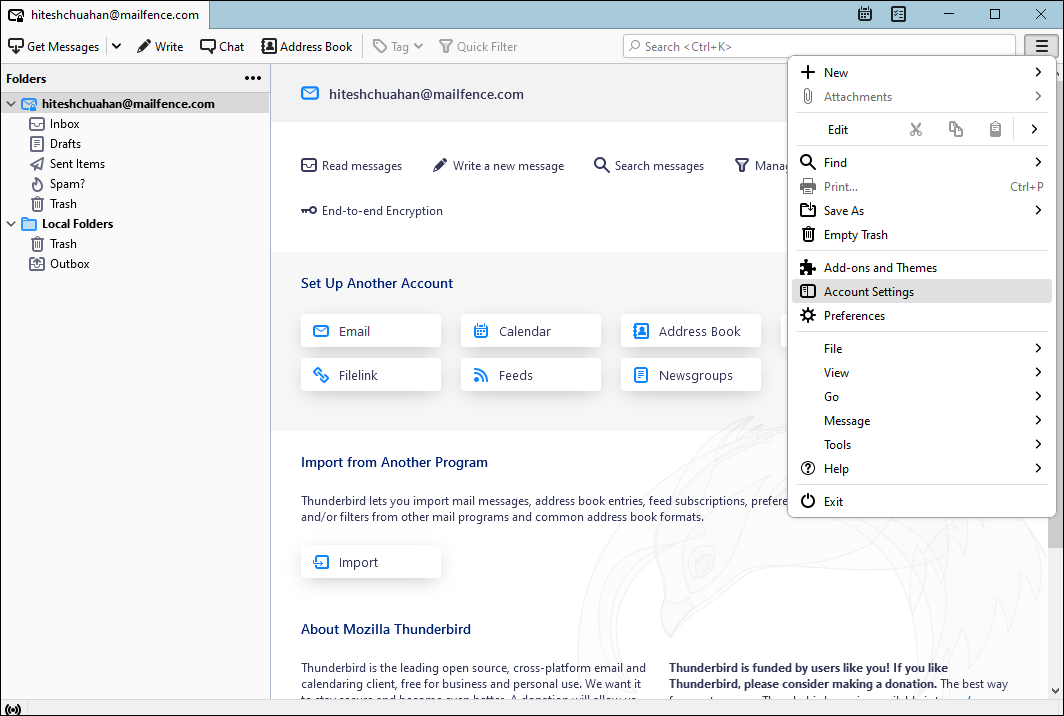This screenshot has height=716, width=1064.
Task: Click the online status icon in status bar
Action: pyautogui.click(x=13, y=709)
